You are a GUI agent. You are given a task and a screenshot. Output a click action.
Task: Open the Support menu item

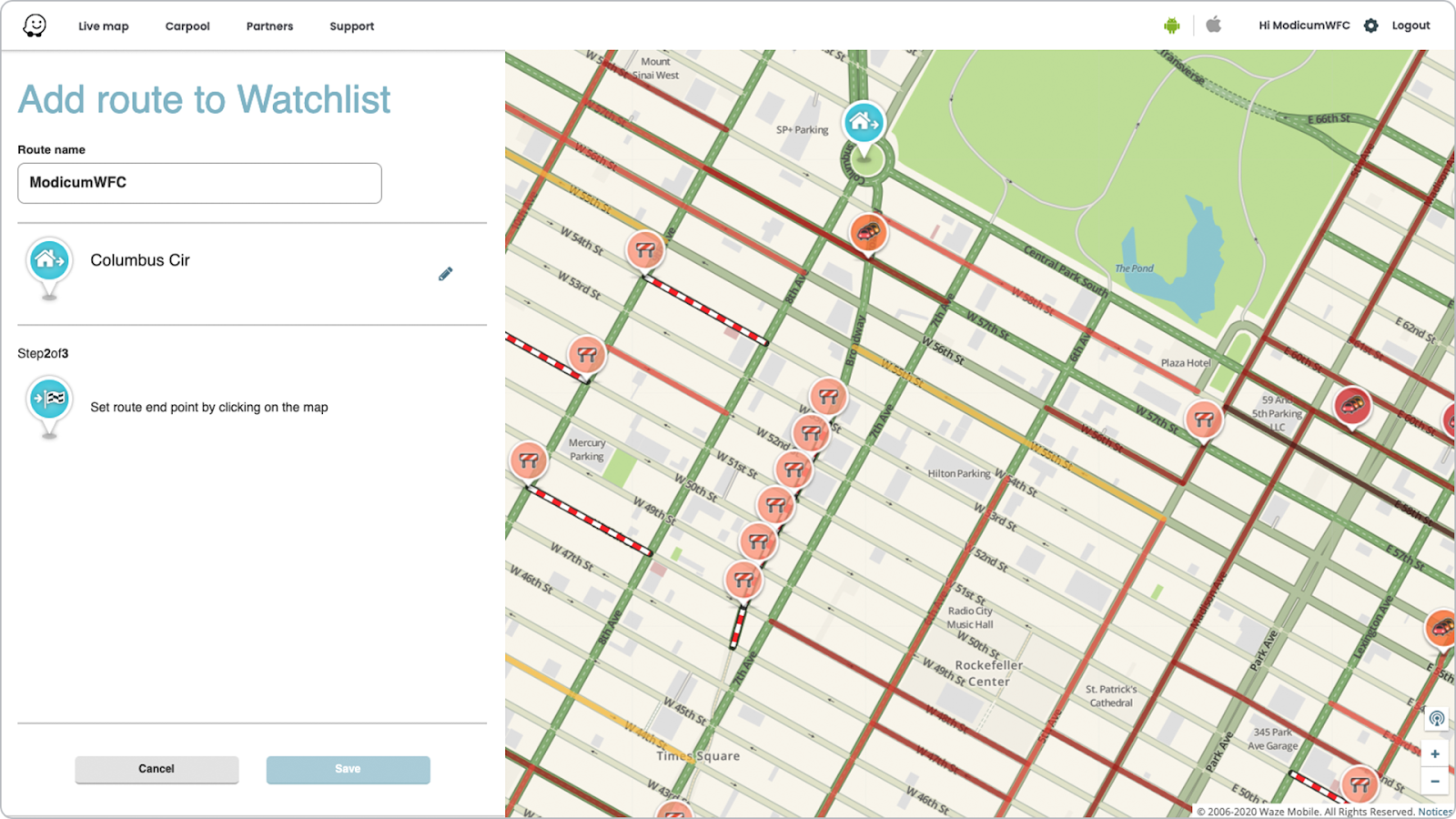[x=351, y=26]
